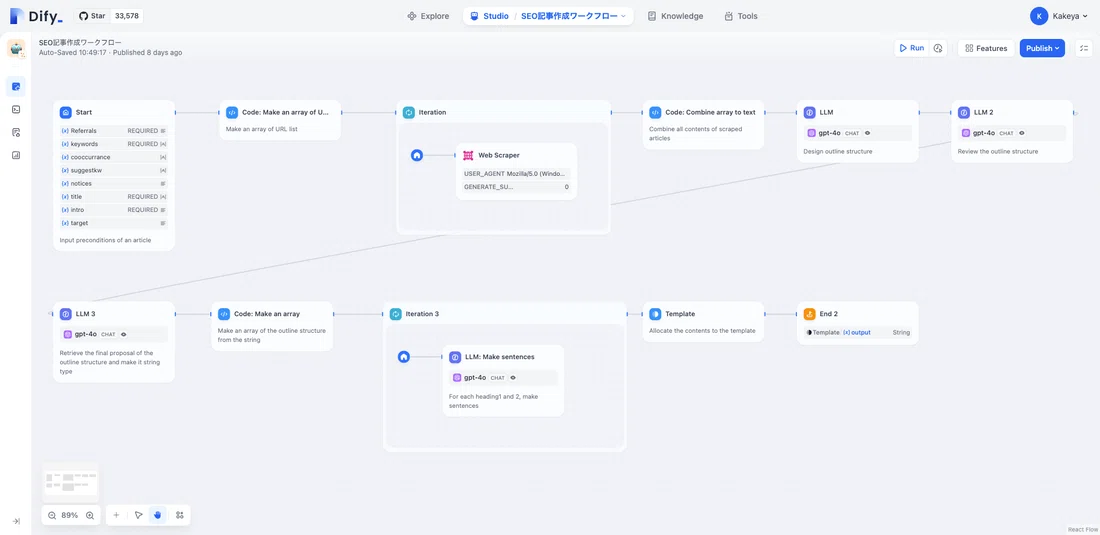Open the API Access terminal sidebar icon

(x=16, y=109)
